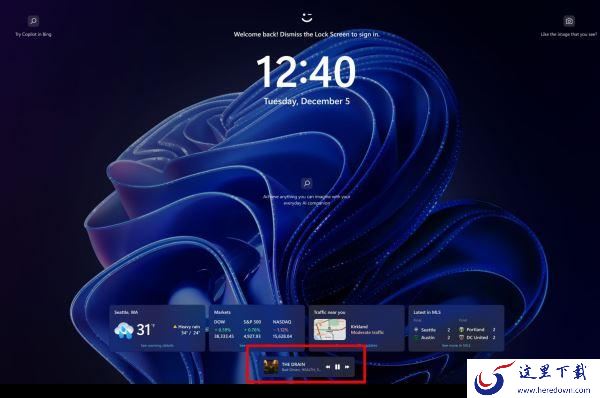The image size is (600, 398).
Task: Click the camera icon for "Like the image"
Action: point(569,21)
